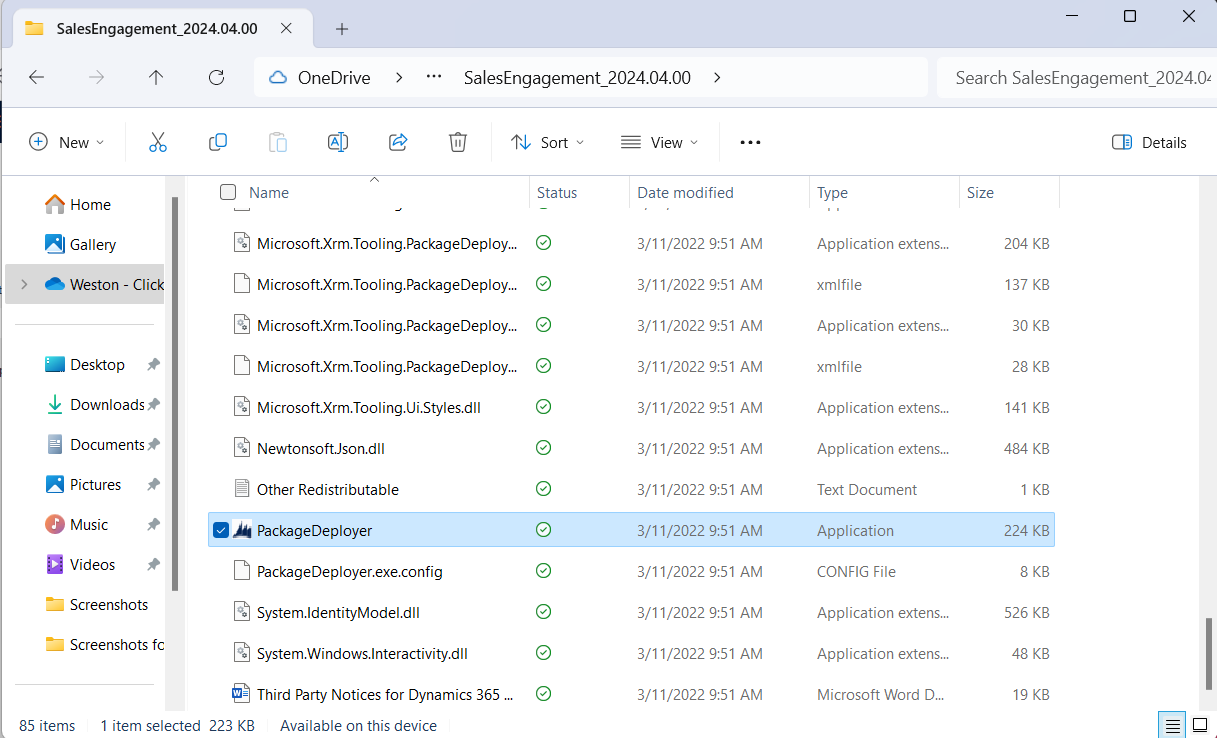1217x738 pixels.
Task: Refresh the folder view
Action: click(216, 77)
